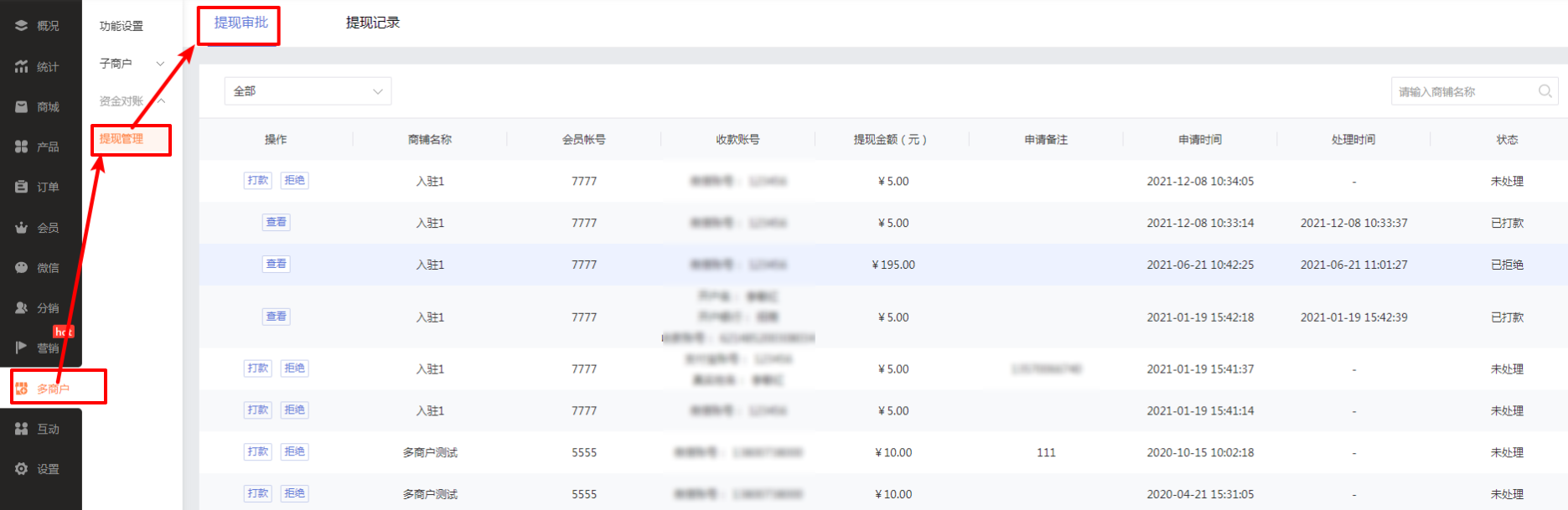Open the 互动 interaction sidebar icon
This screenshot has width=1568, height=510.
[x=22, y=428]
